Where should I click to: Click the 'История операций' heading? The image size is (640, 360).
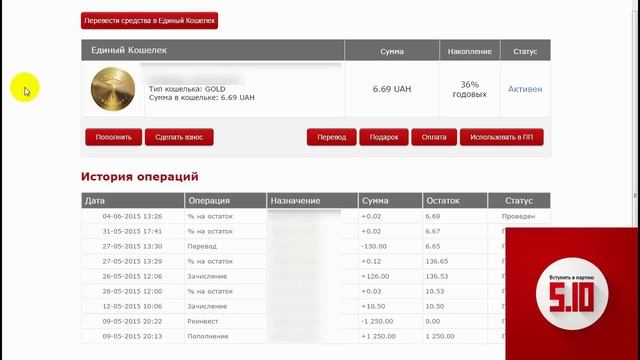140,177
